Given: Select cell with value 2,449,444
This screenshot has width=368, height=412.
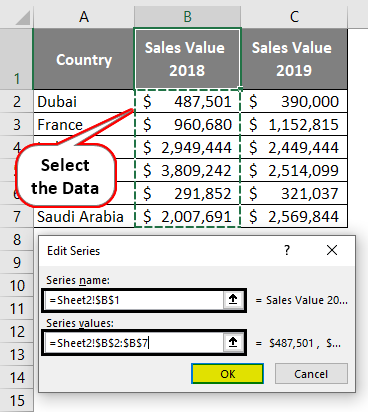Looking at the screenshot, I should pyautogui.click(x=294, y=147).
